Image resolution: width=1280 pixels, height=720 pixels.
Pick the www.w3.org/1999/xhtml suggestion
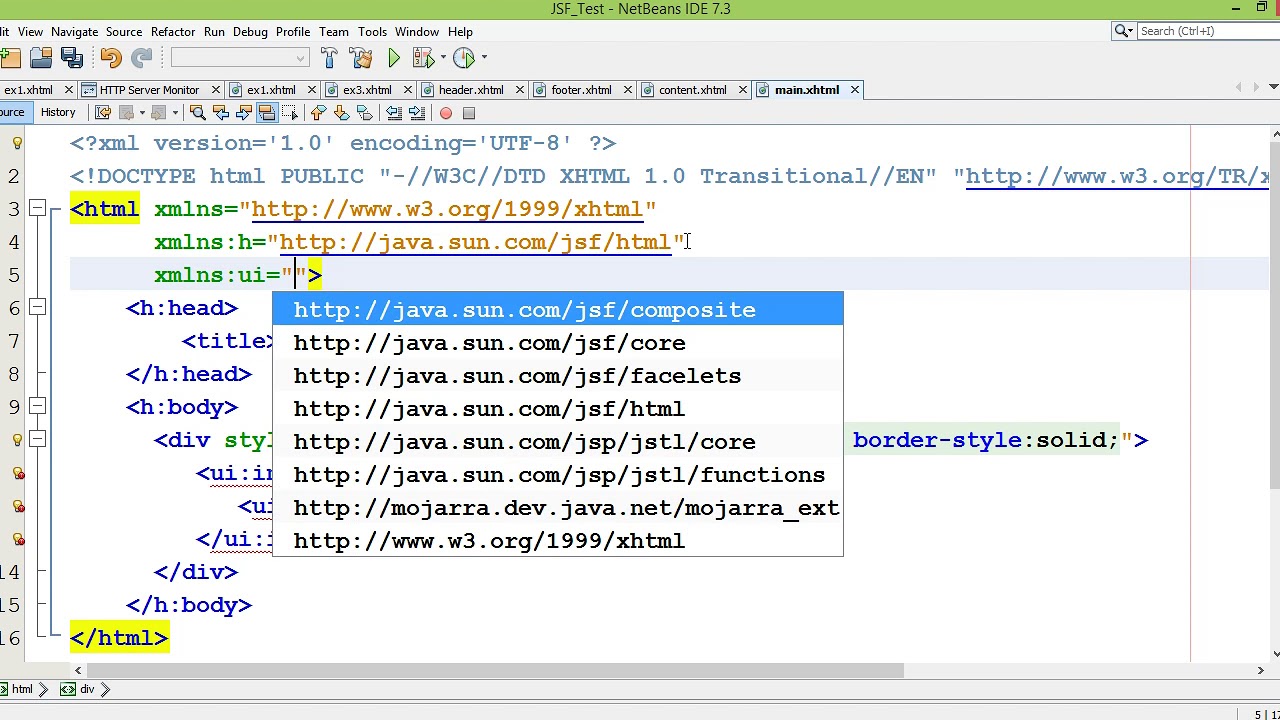click(558, 541)
